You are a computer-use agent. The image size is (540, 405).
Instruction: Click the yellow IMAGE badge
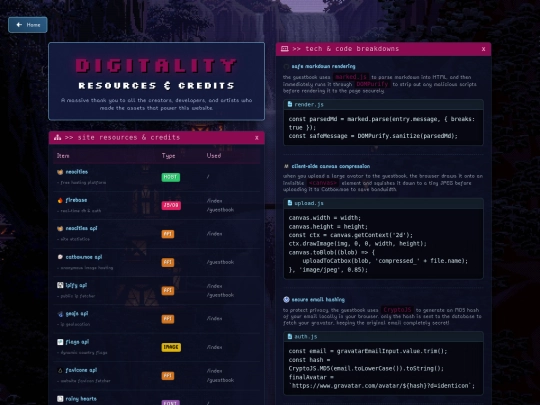click(171, 347)
